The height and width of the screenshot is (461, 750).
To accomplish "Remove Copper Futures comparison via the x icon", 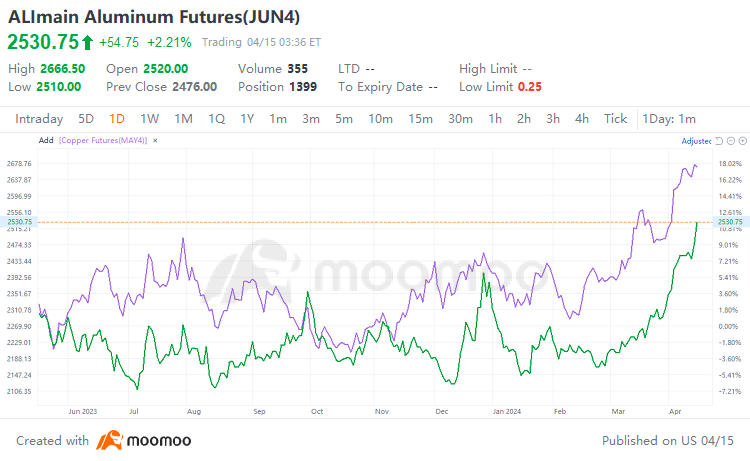I will click(155, 141).
